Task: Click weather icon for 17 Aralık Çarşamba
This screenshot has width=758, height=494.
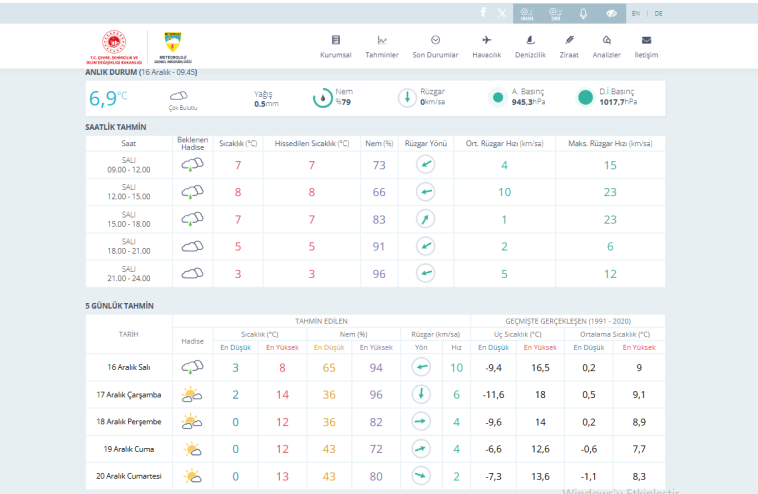Action: click(191, 395)
